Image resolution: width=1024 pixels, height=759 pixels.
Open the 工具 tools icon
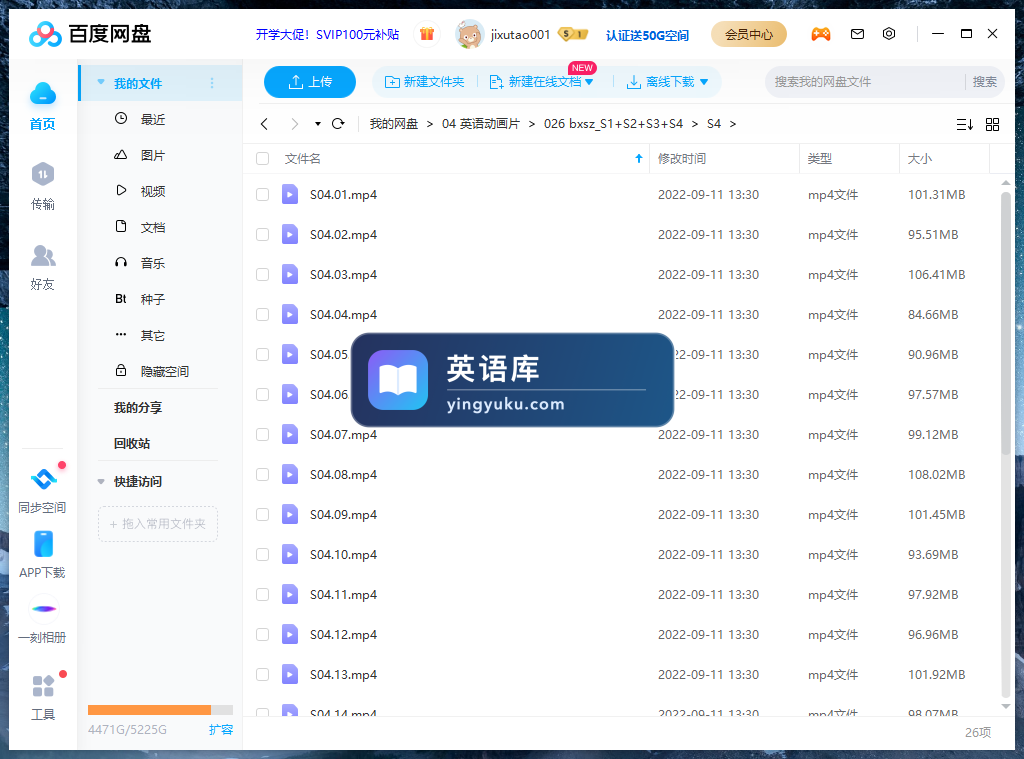[43, 686]
